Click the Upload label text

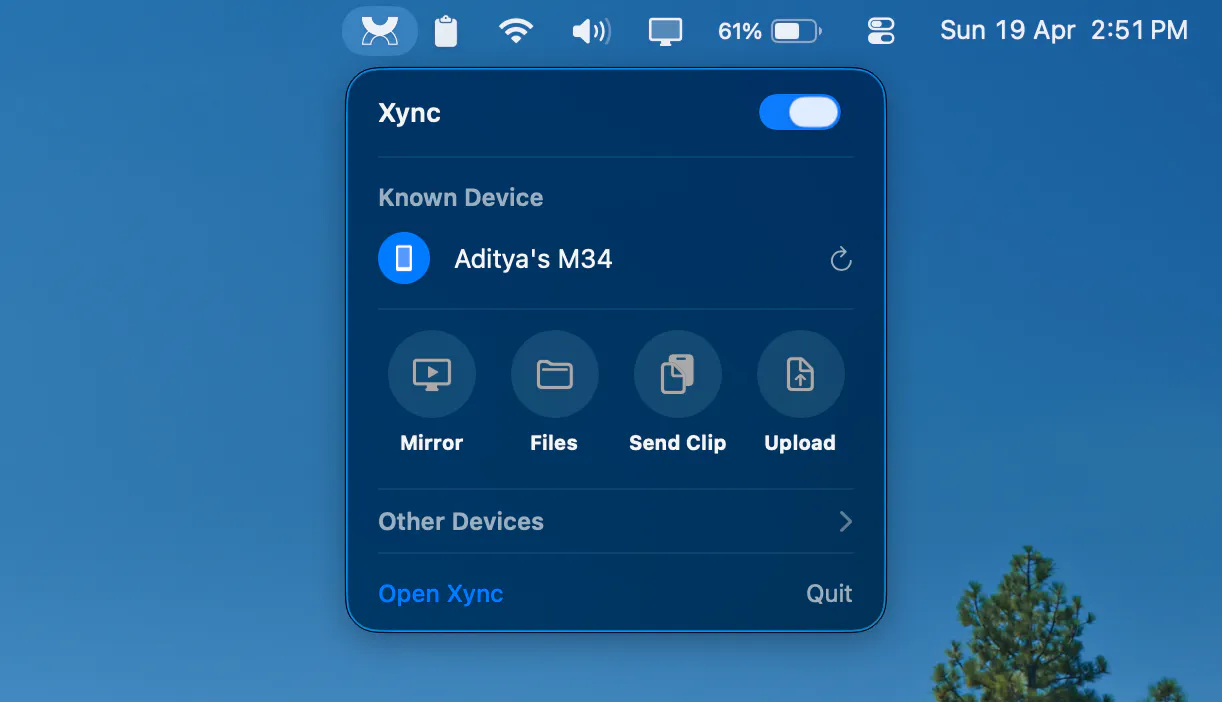[800, 443]
